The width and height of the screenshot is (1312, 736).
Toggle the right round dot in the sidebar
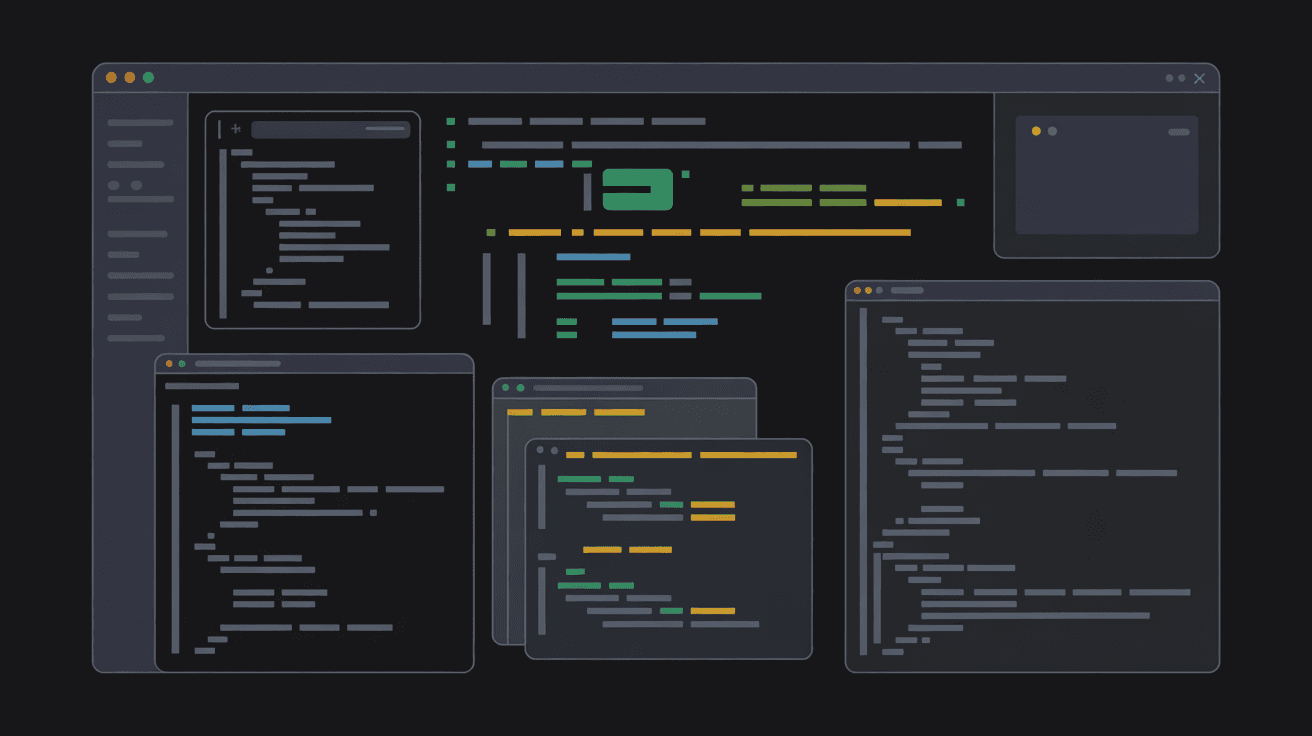pos(136,185)
